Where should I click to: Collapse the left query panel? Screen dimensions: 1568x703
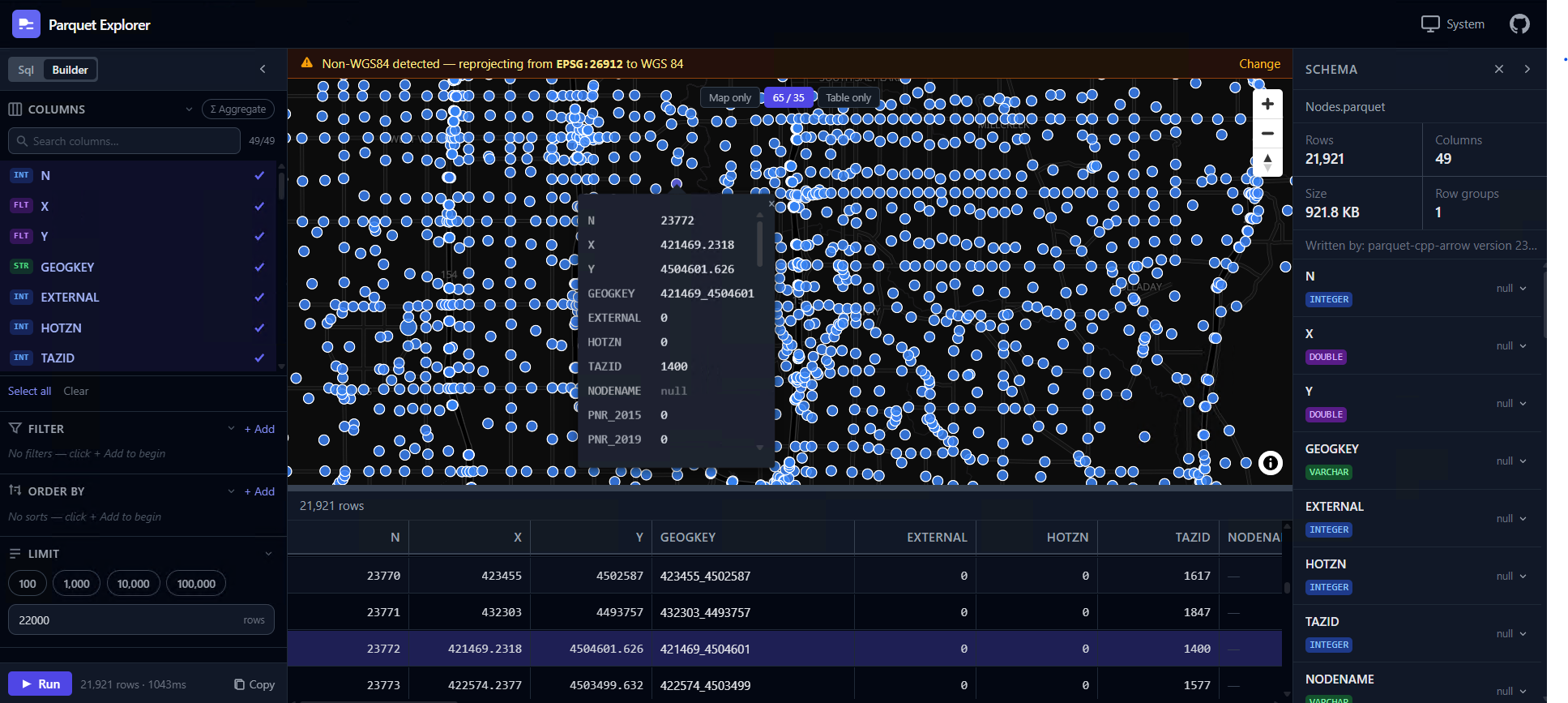263,70
